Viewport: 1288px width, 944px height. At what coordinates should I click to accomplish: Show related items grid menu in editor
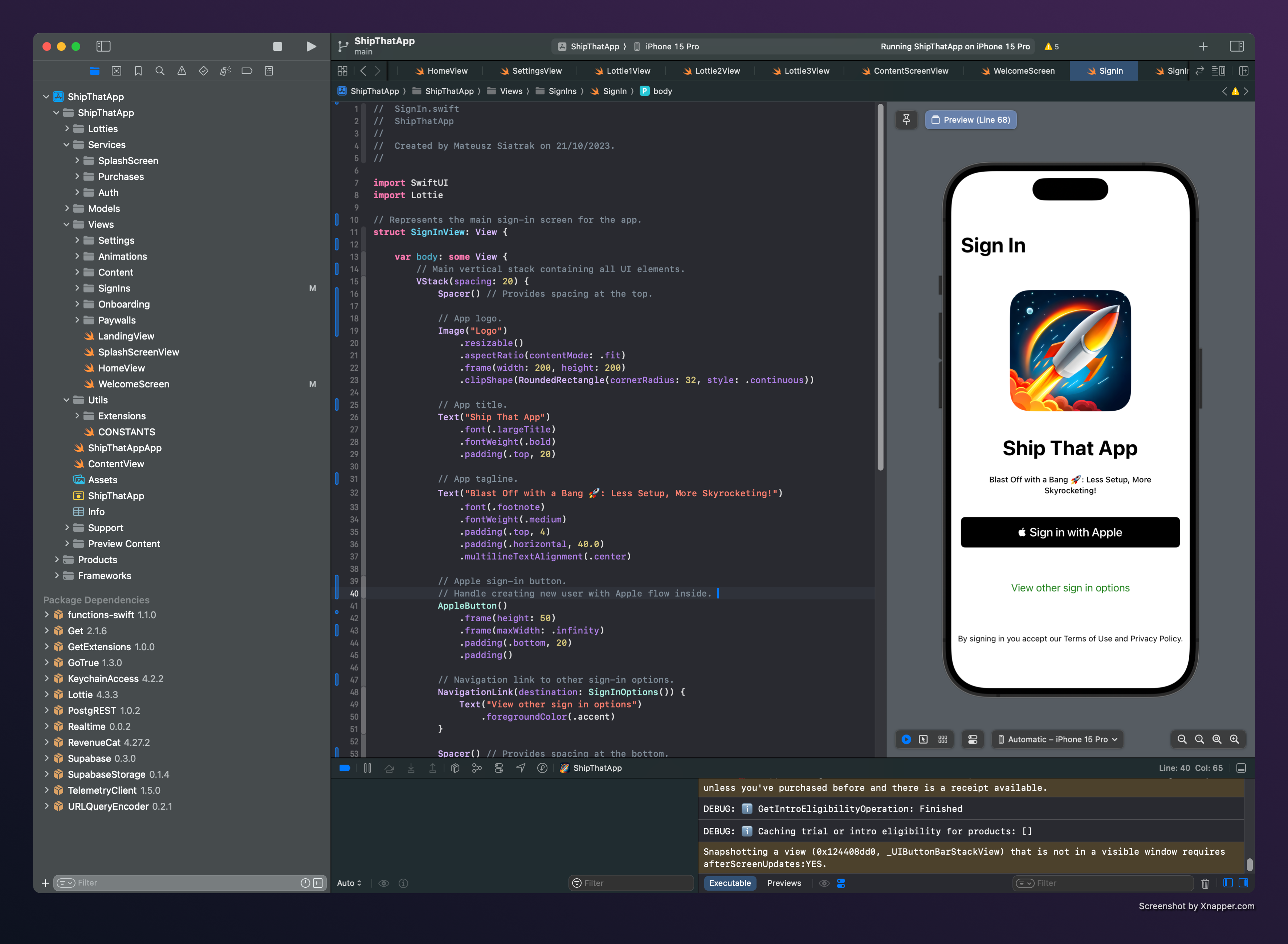[x=342, y=71]
